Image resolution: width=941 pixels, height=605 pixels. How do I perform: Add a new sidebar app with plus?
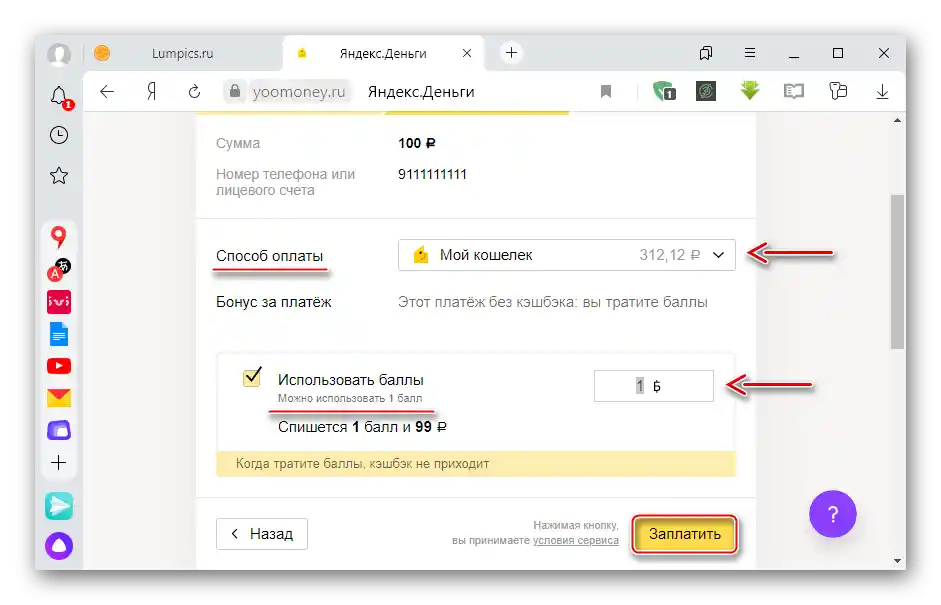59,463
